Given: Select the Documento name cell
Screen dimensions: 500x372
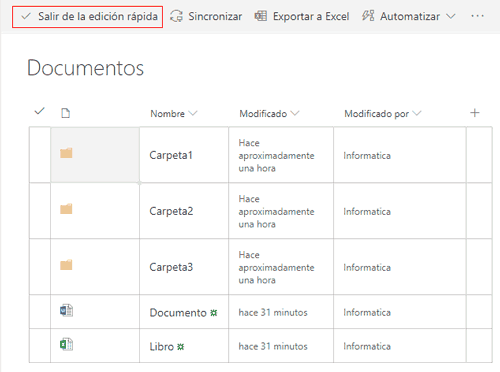Looking at the screenshot, I should pyautogui.click(x=184, y=312).
